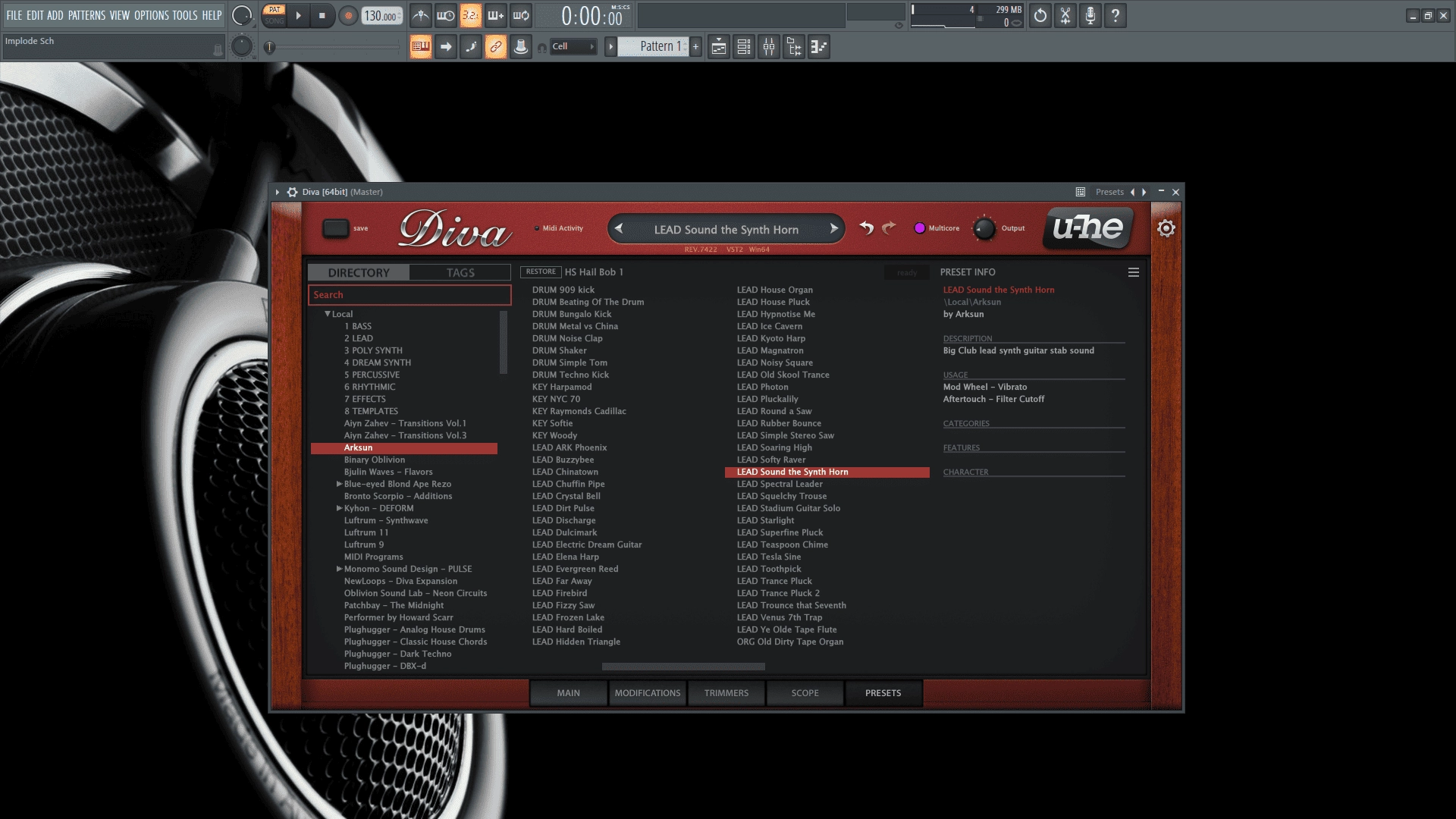The height and width of the screenshot is (819, 1456).
Task: Expand Monomo Sound Design – PULSE folder
Action: point(339,569)
